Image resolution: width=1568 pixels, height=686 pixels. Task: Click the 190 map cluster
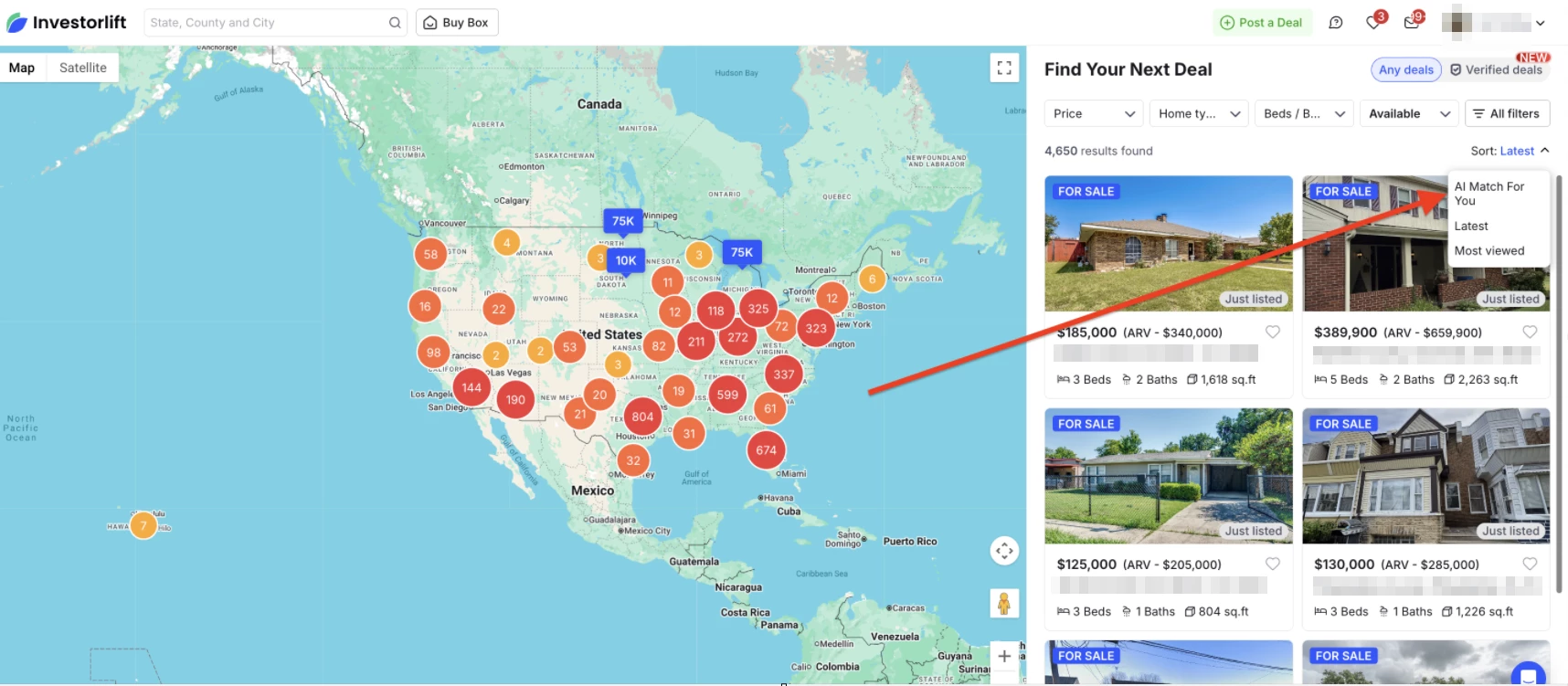[x=515, y=399]
